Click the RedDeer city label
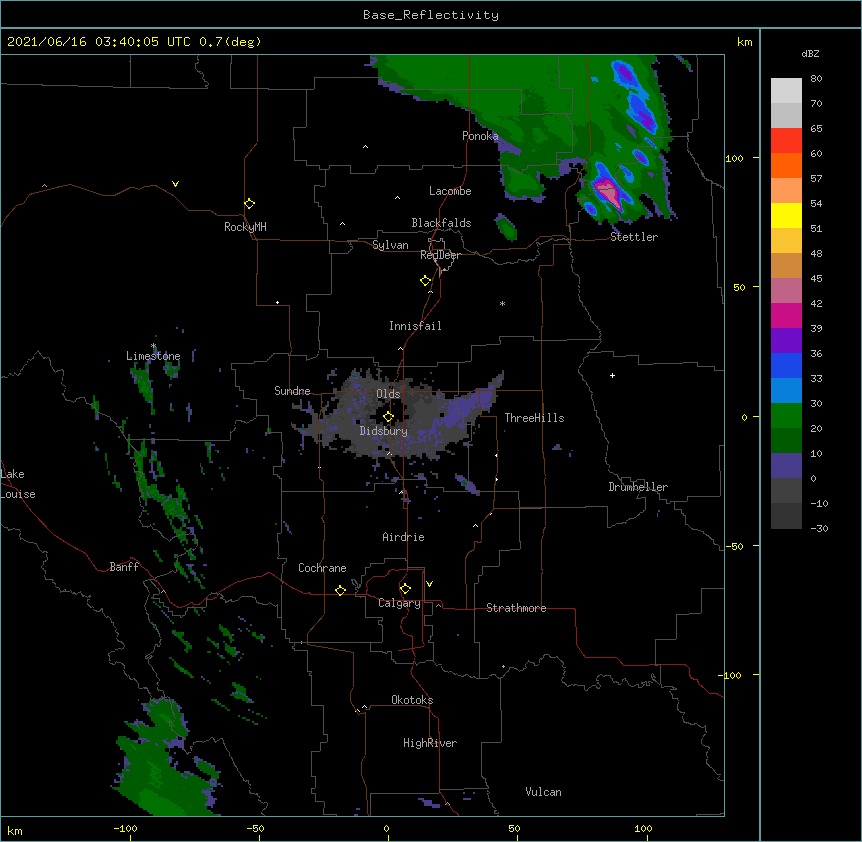Image resolution: width=862 pixels, height=842 pixels. tap(440, 255)
